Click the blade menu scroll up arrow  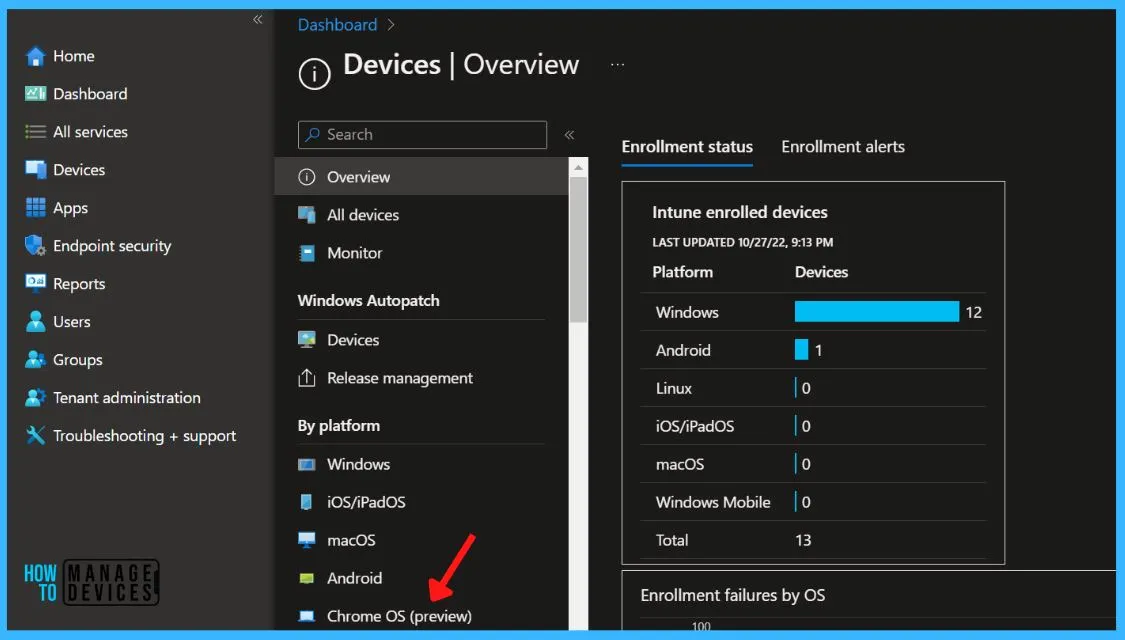[578, 168]
